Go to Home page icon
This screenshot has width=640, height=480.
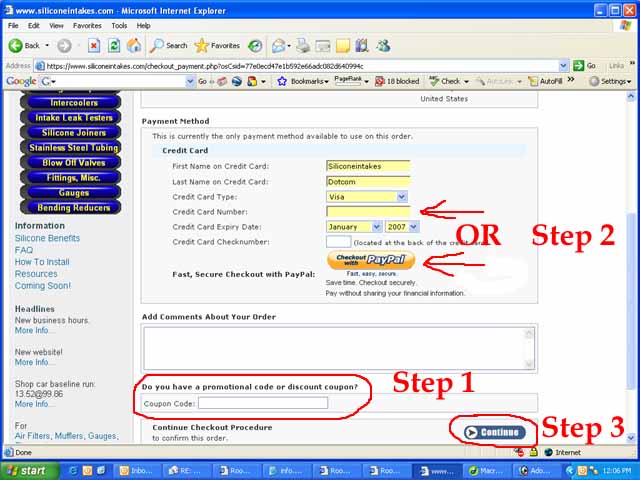(x=134, y=45)
